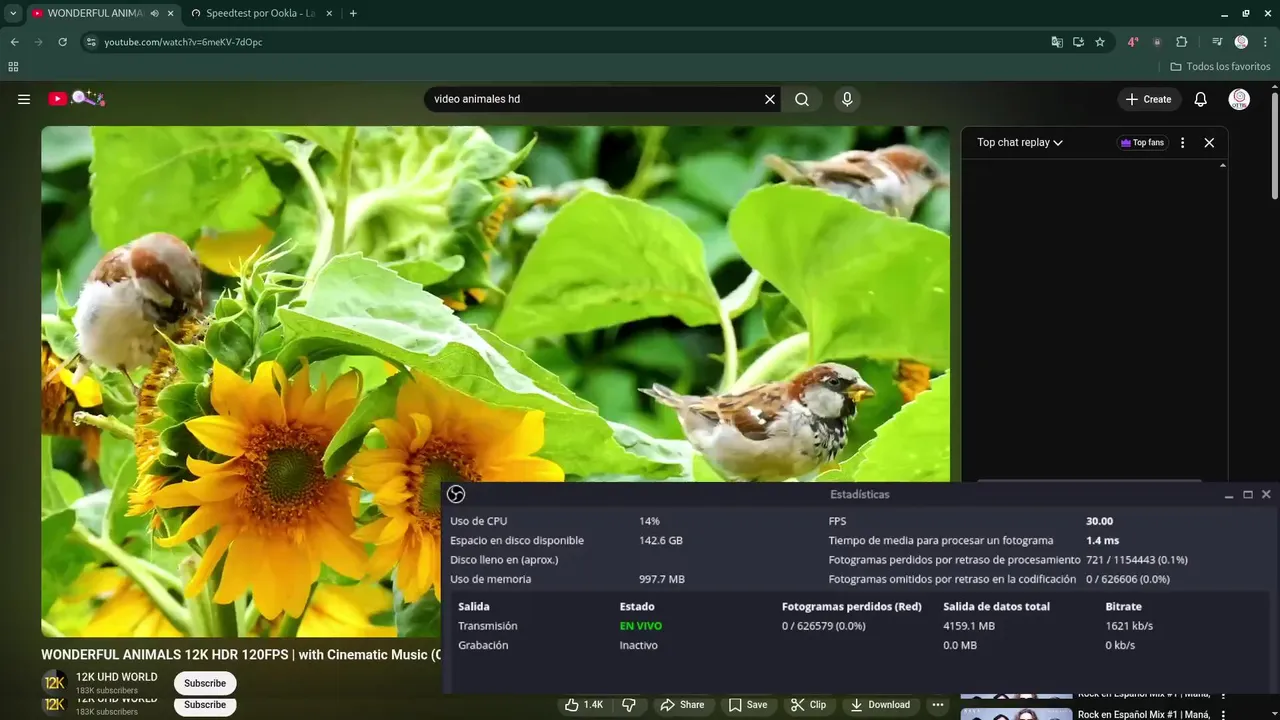Image resolution: width=1280 pixels, height=720 pixels.
Task: Open 12K UHD WORLD channel avatar
Action: pyautogui.click(x=54, y=683)
